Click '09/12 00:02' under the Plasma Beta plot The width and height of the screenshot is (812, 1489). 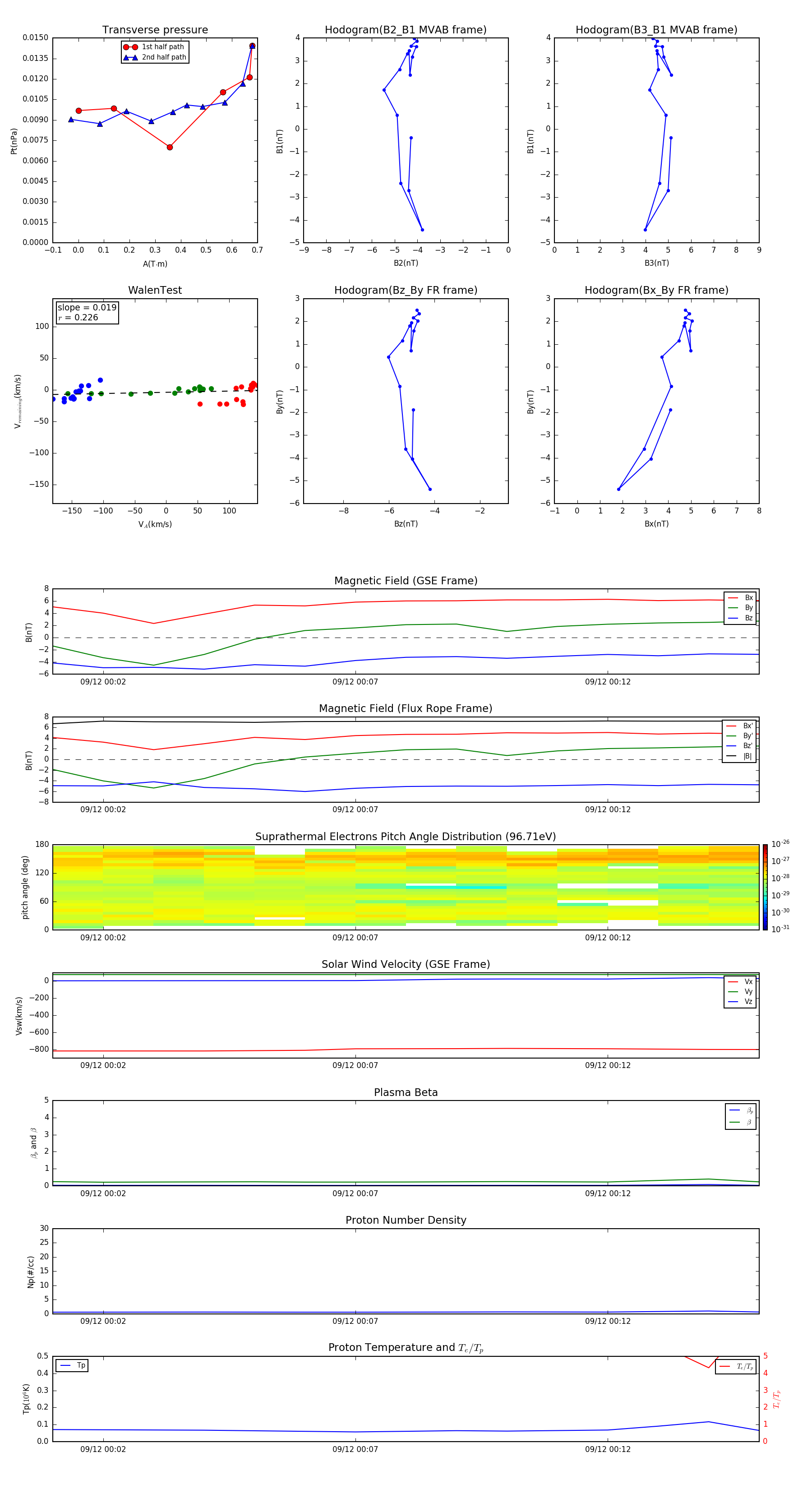pos(103,1193)
